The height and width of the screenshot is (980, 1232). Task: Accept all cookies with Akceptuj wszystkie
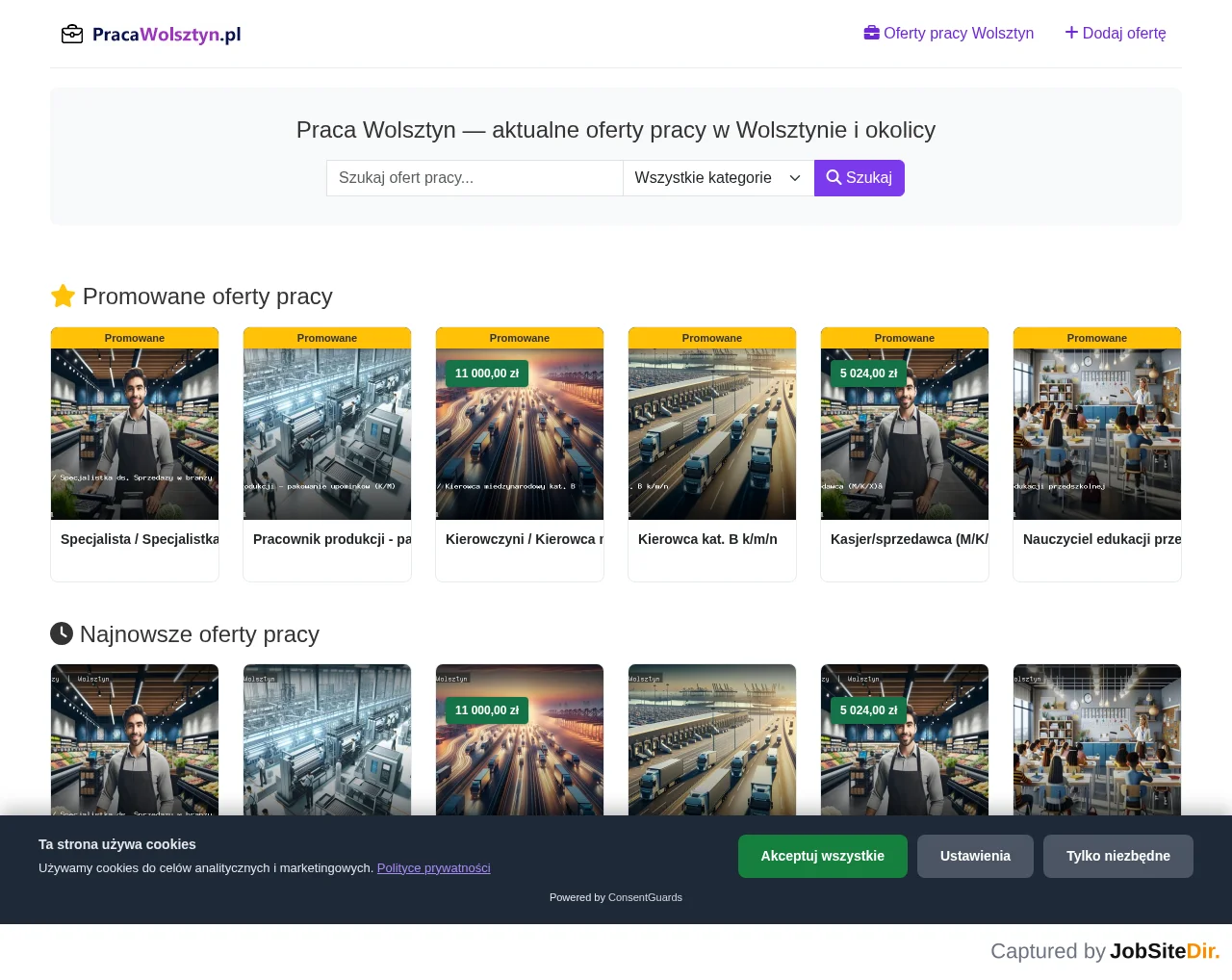pyautogui.click(x=822, y=856)
